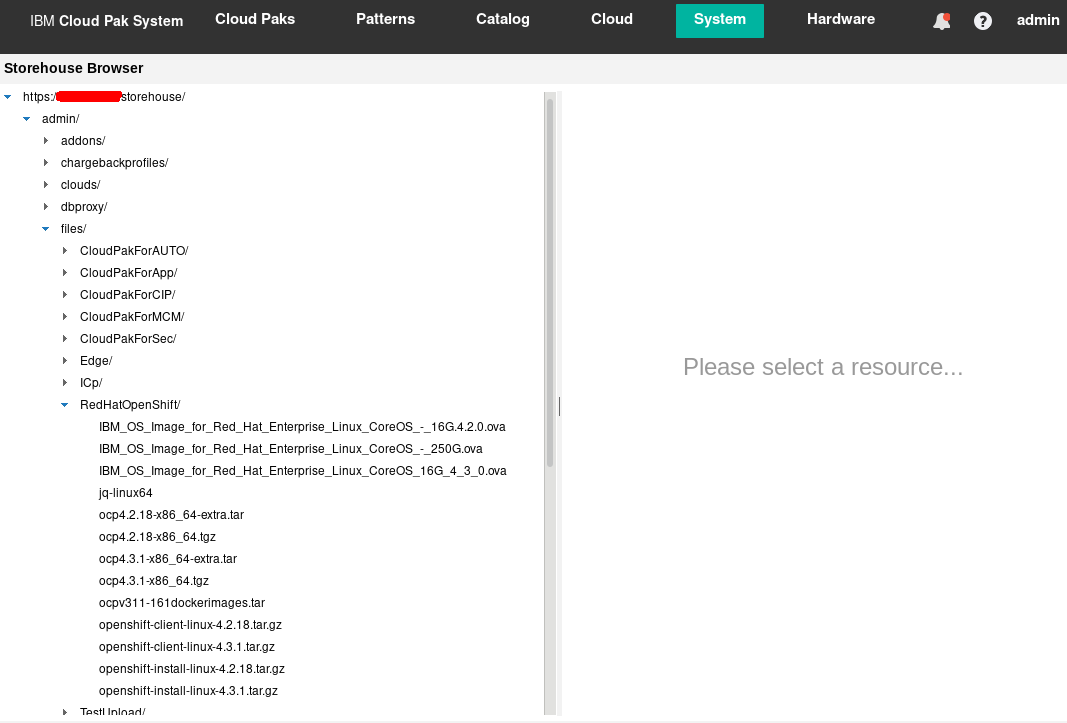This screenshot has height=723, width=1067.
Task: Select the System menu tab
Action: pos(720,20)
